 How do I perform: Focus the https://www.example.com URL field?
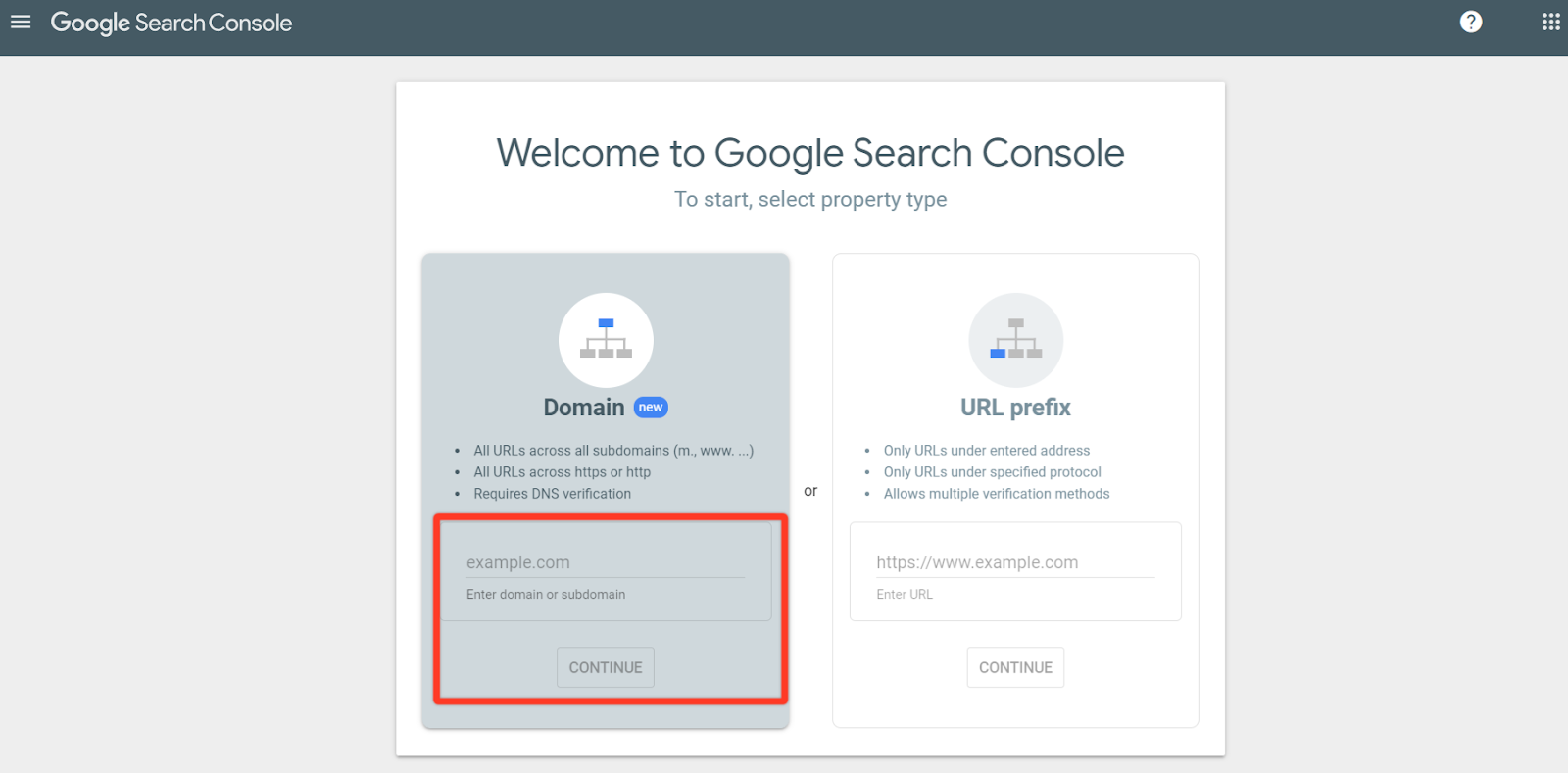point(1015,562)
